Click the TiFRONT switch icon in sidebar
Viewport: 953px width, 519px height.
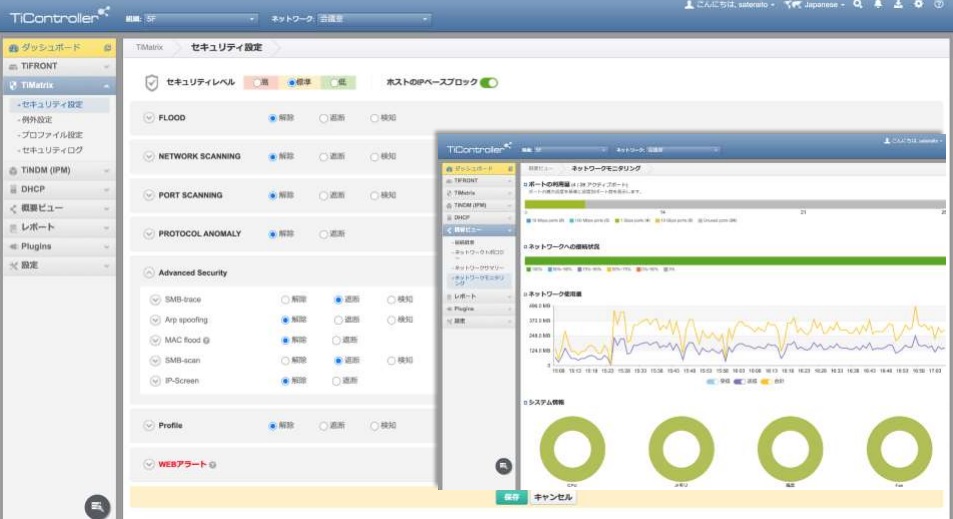pyautogui.click(x=13, y=66)
